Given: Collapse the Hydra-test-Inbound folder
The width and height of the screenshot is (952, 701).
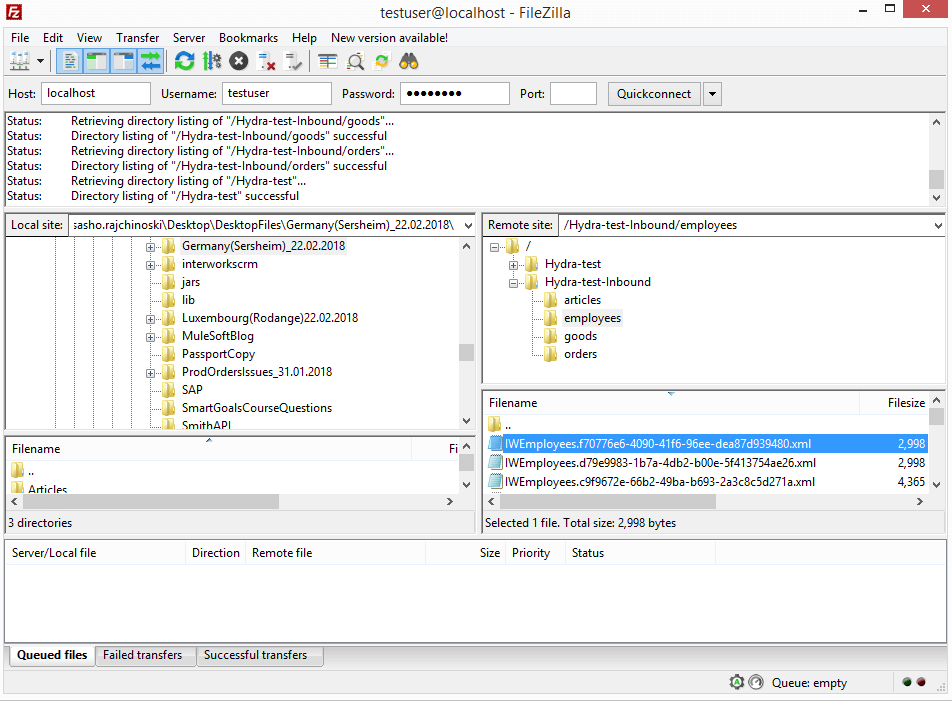Looking at the screenshot, I should [513, 283].
